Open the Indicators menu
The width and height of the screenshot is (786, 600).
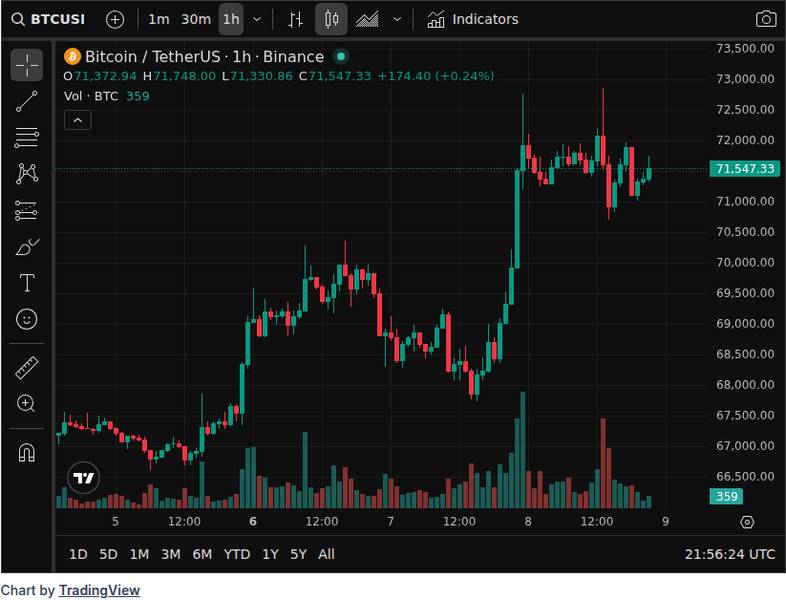click(x=473, y=20)
